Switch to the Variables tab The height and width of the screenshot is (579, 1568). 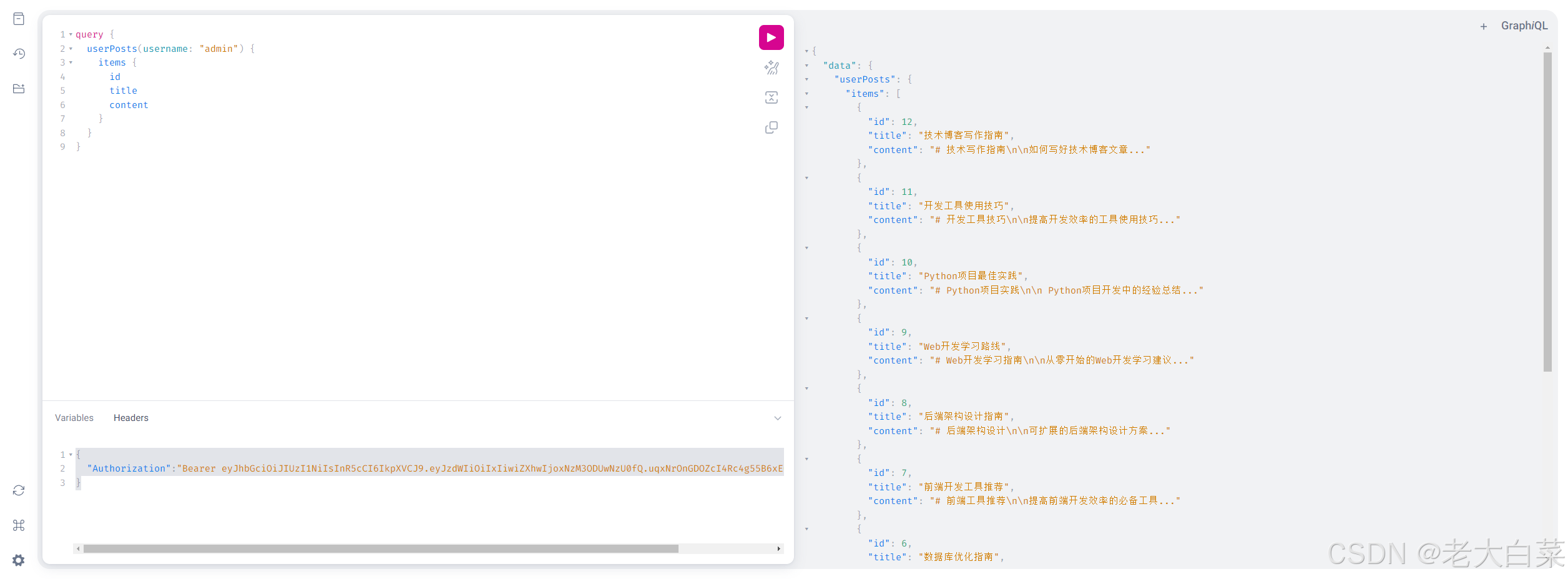pyautogui.click(x=74, y=418)
